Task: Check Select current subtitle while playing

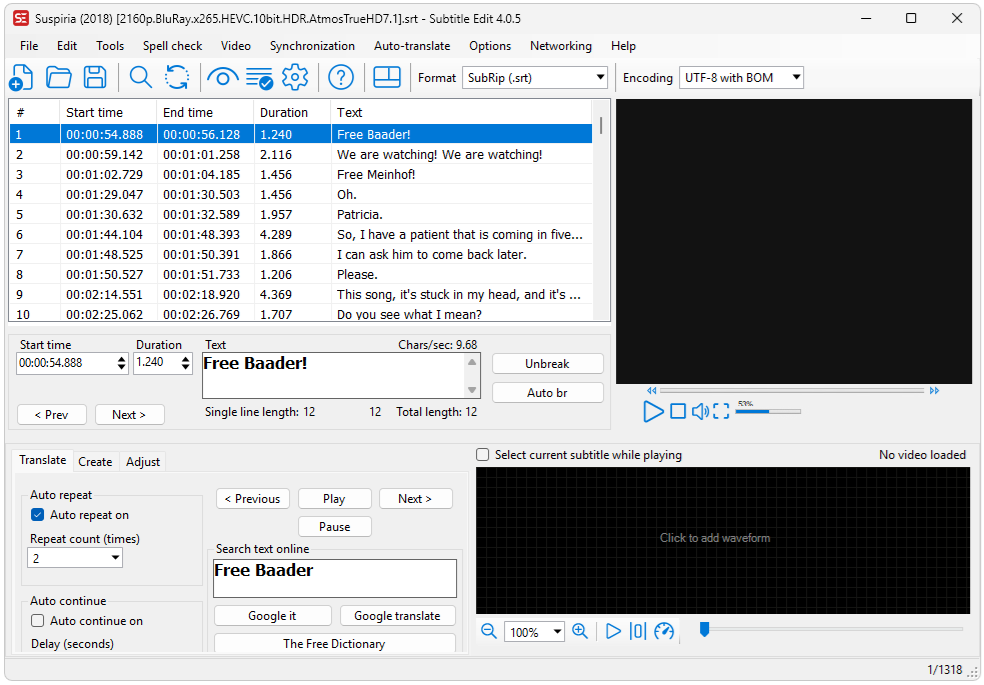Action: (483, 455)
